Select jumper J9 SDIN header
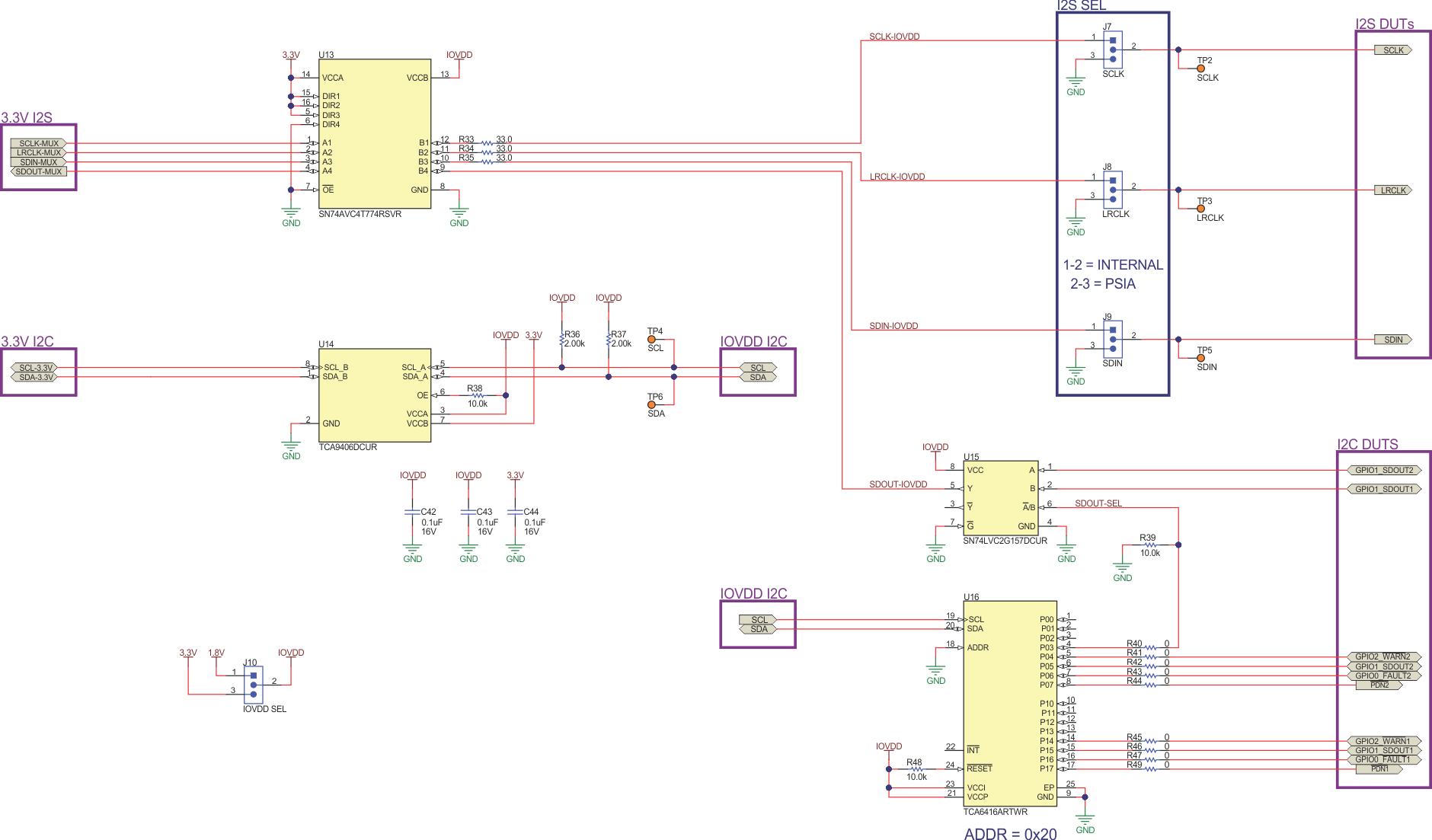The width and height of the screenshot is (1432, 840). (1112, 339)
